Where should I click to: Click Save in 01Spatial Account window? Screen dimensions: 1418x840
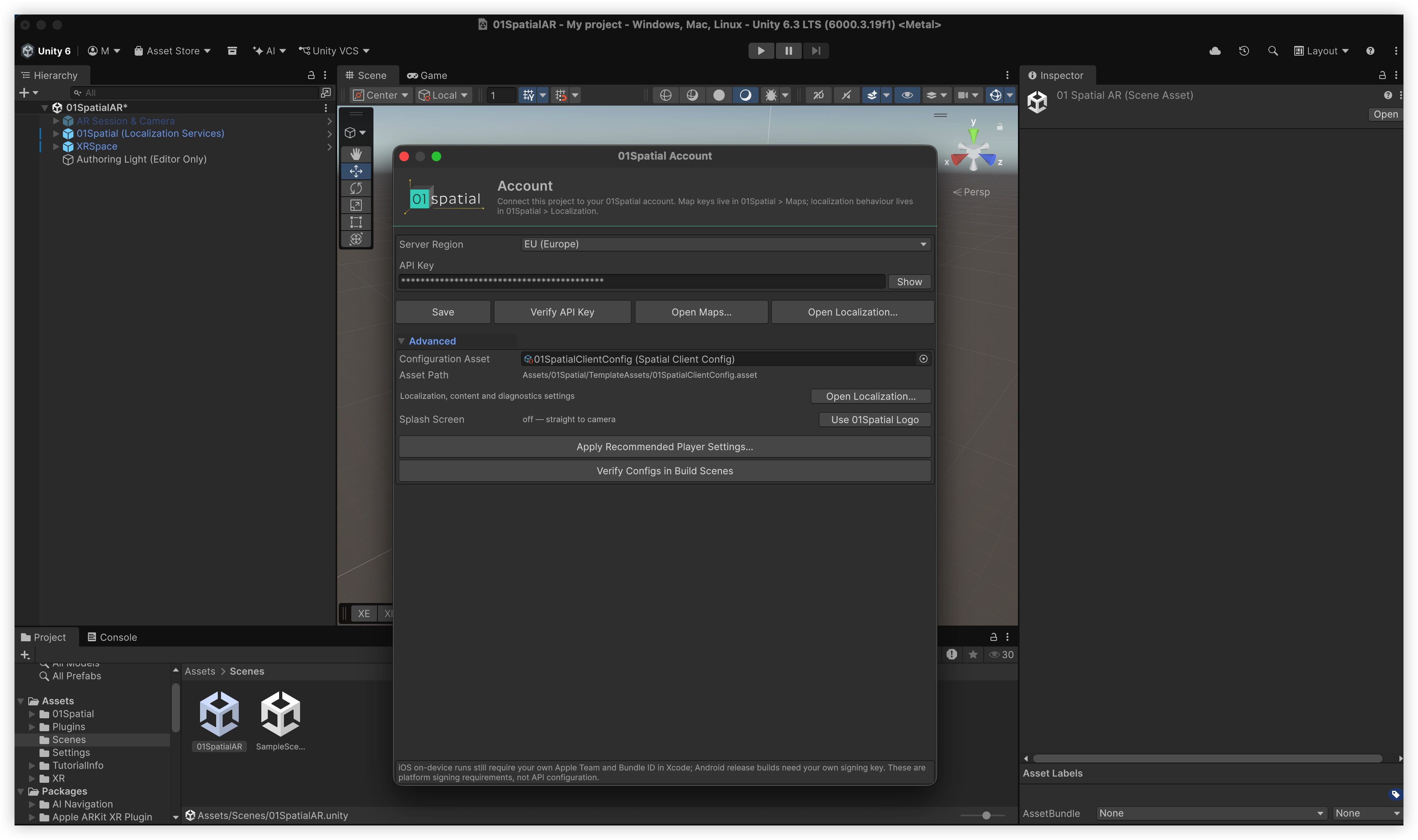[443, 312]
